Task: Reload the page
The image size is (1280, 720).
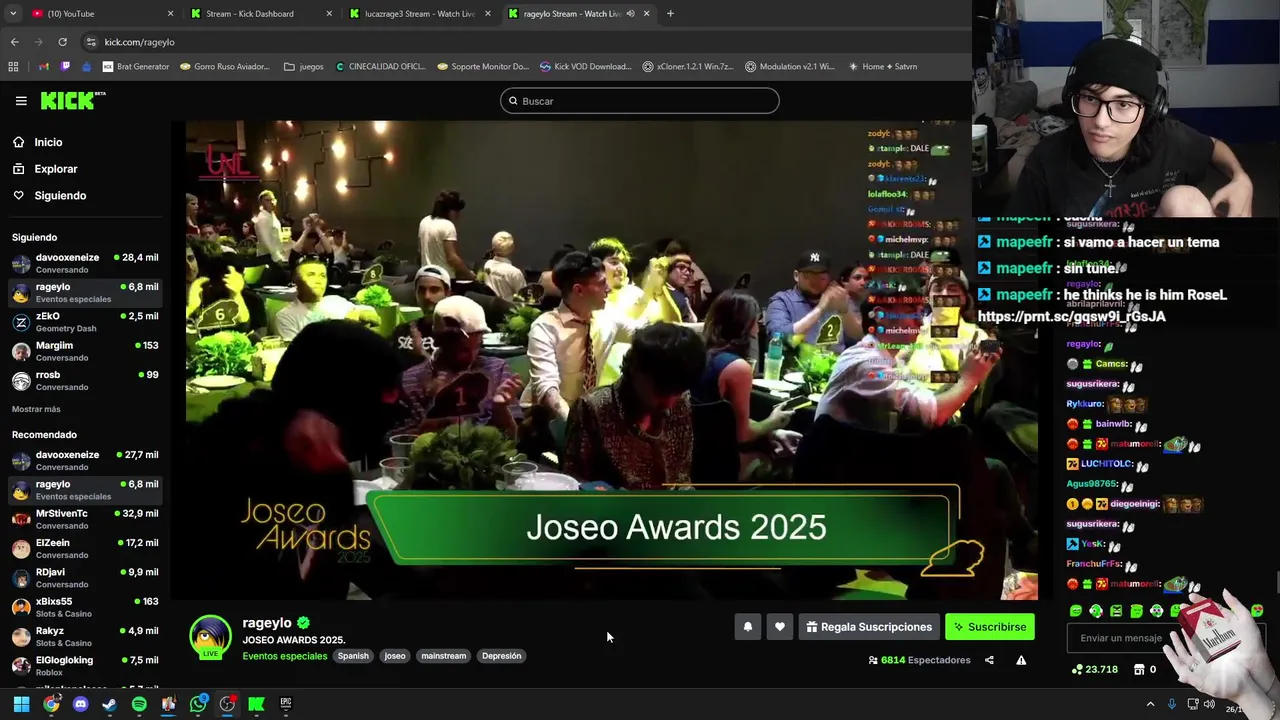Action: 62,42
